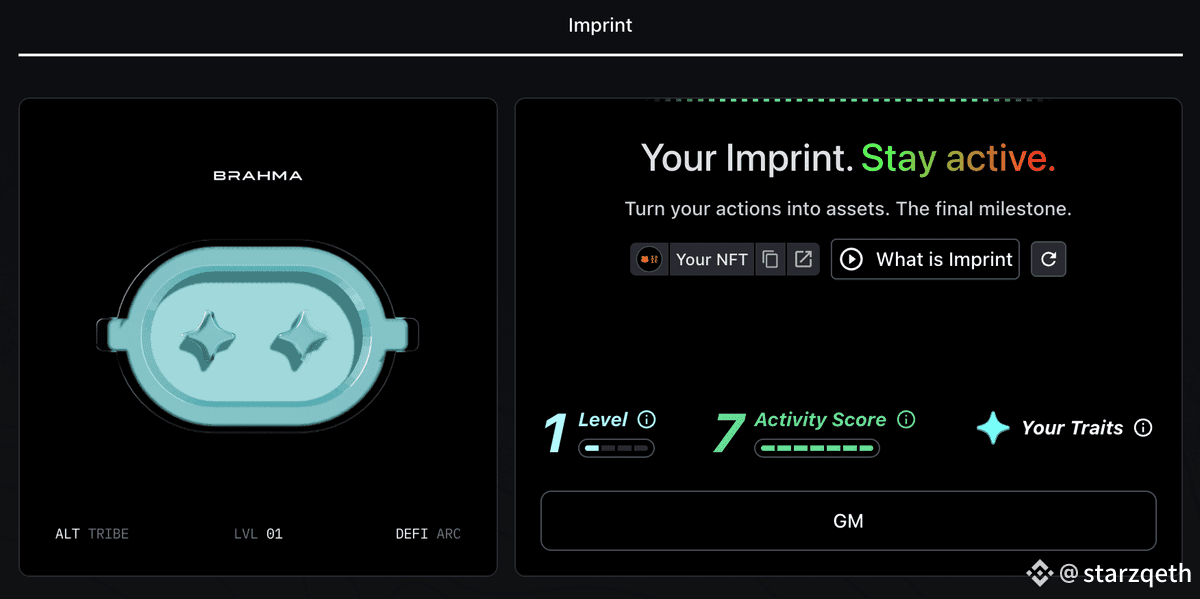Click the Your Imprint. Stay active. heading
This screenshot has width=1200, height=599.
tap(848, 158)
